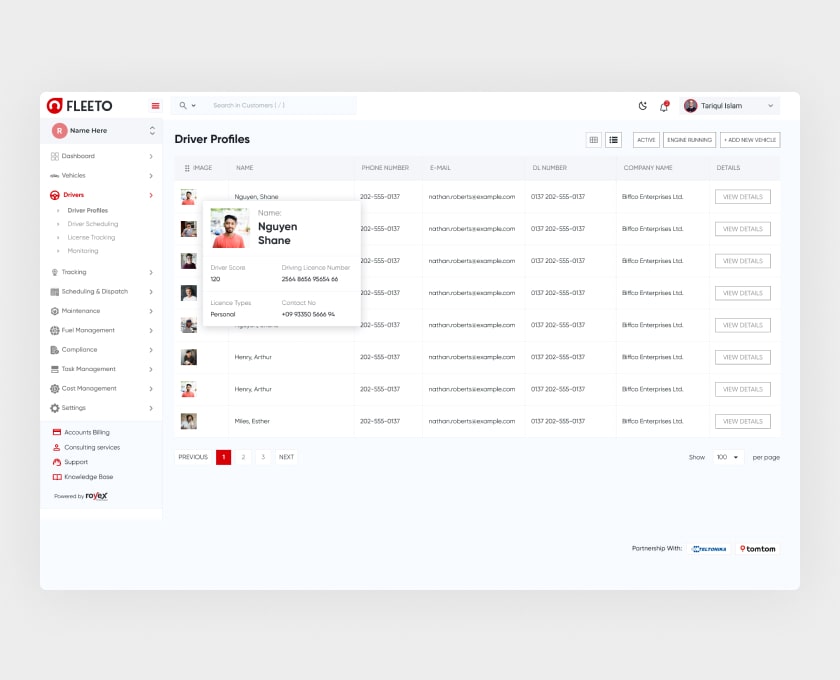Open the Show 100 per page dropdown

tap(727, 457)
